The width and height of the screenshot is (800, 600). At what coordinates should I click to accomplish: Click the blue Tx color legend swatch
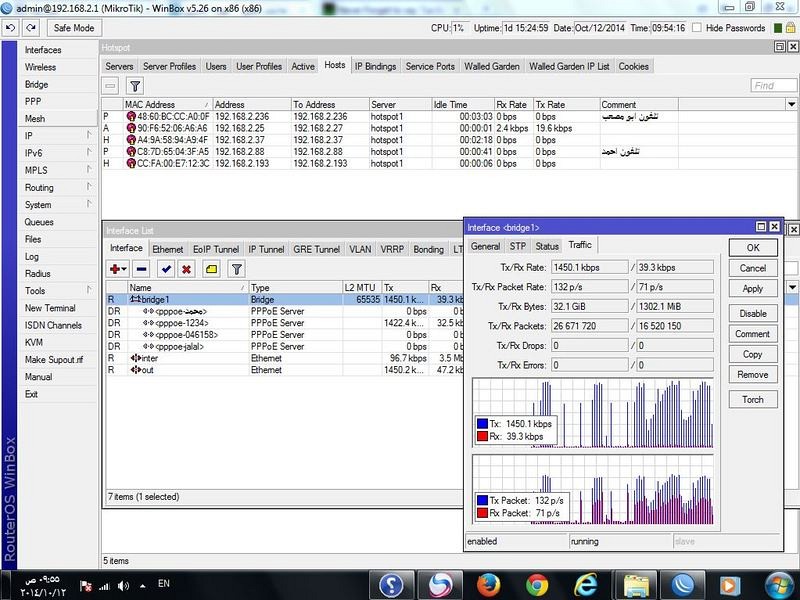[482, 423]
